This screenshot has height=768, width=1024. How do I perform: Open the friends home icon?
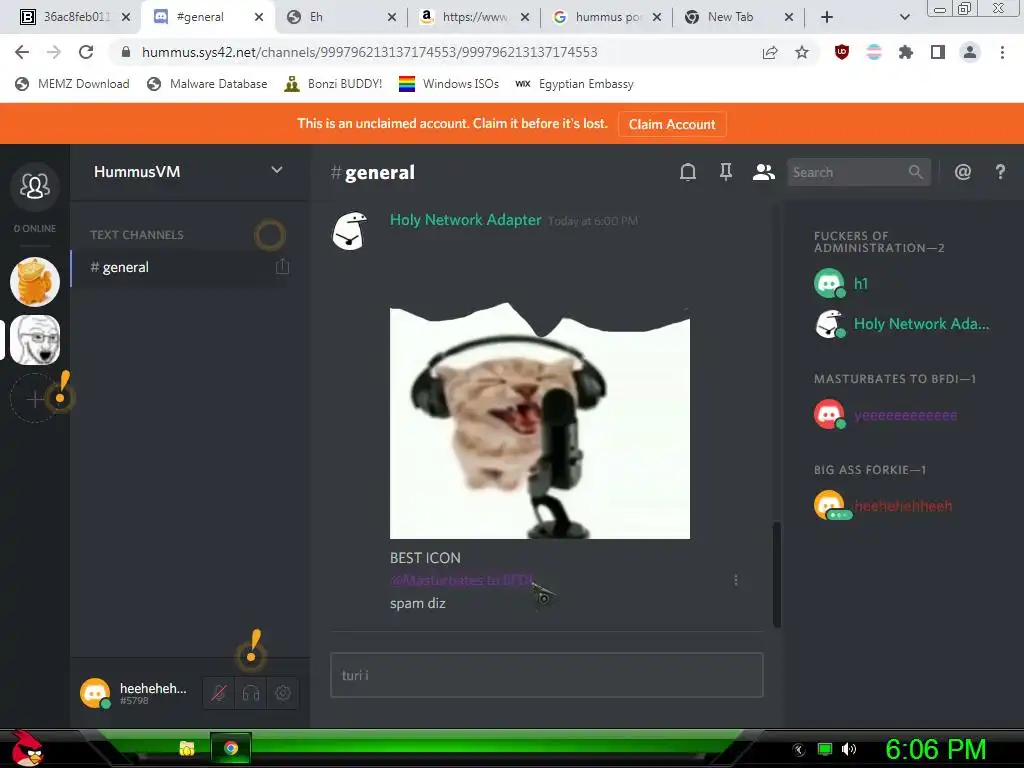35,187
